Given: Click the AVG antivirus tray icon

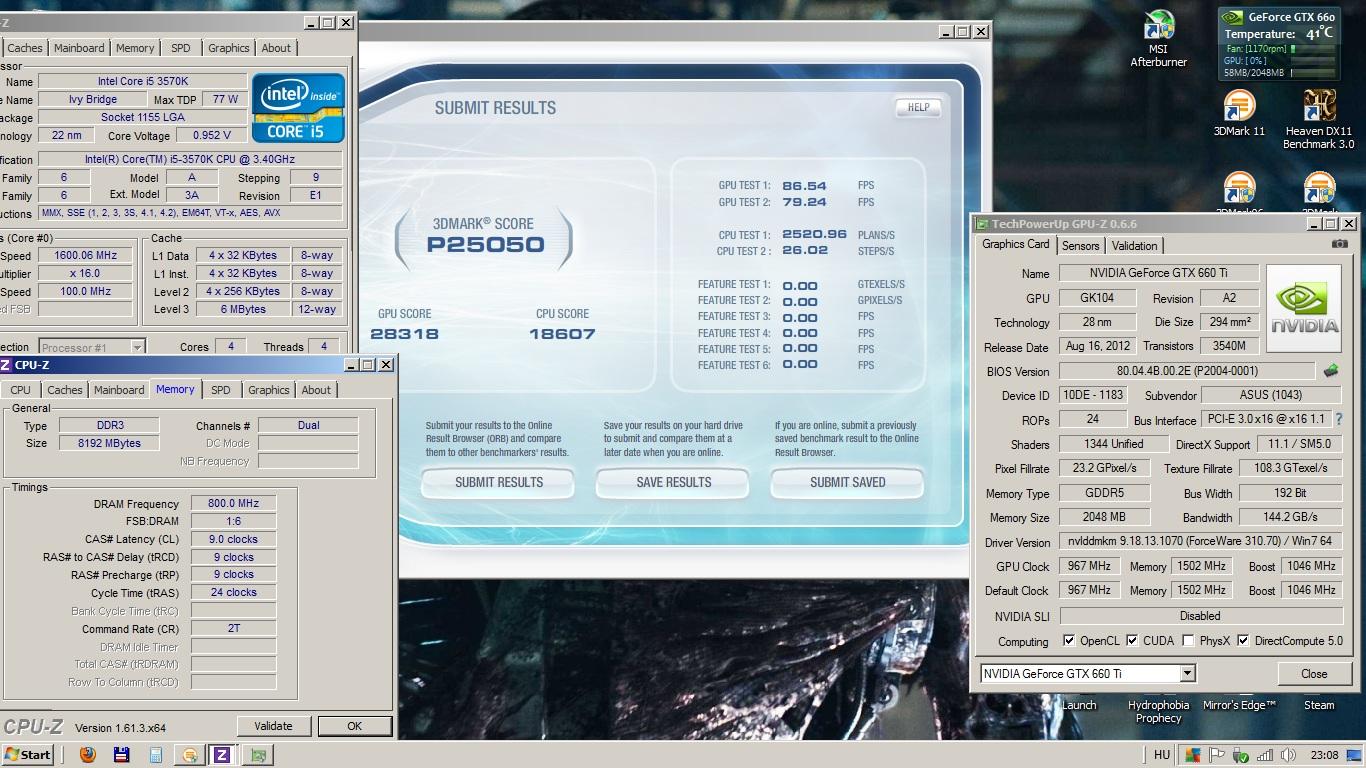Looking at the screenshot, I should tap(1192, 755).
